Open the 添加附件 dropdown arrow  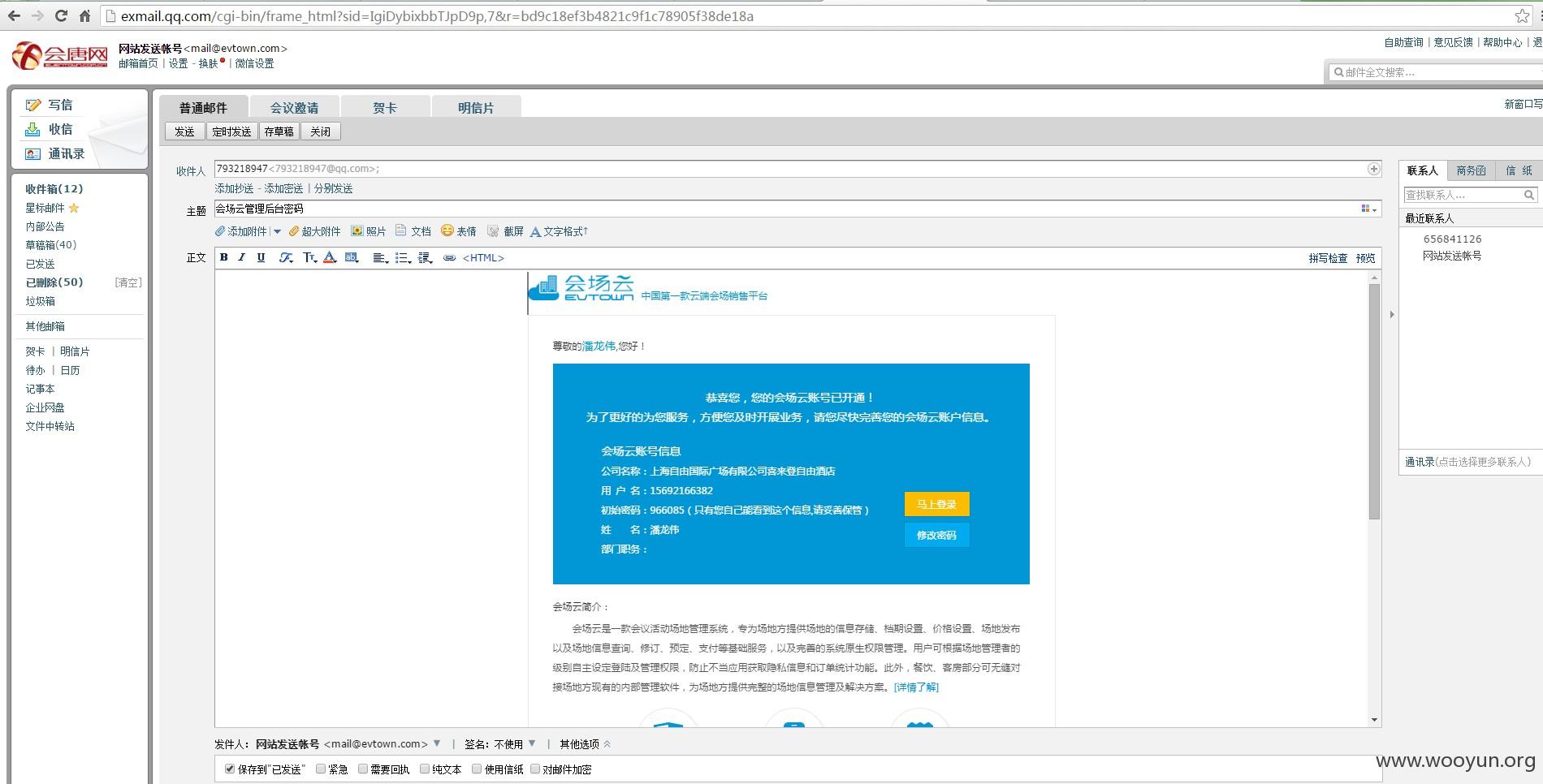[x=277, y=231]
